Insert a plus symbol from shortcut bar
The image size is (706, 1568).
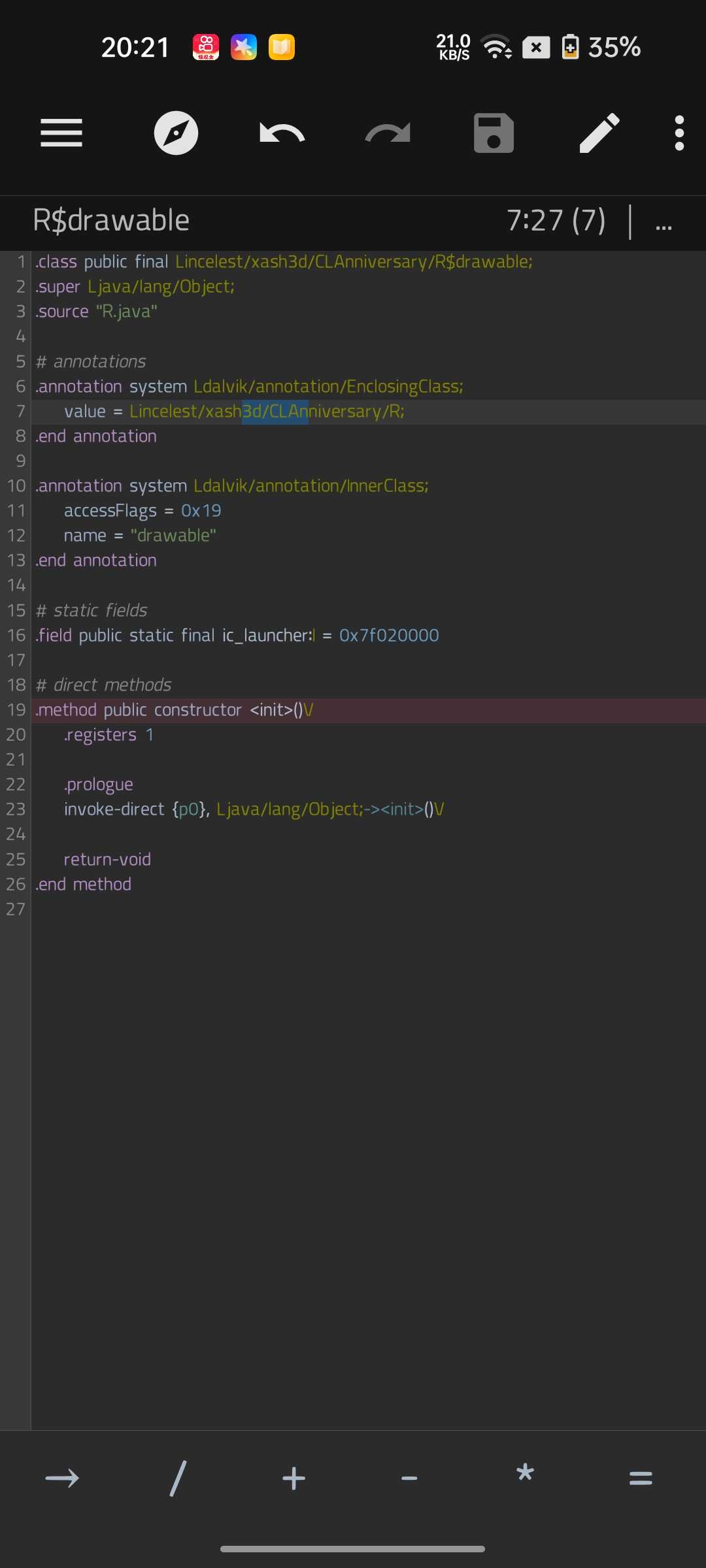pos(294,1478)
